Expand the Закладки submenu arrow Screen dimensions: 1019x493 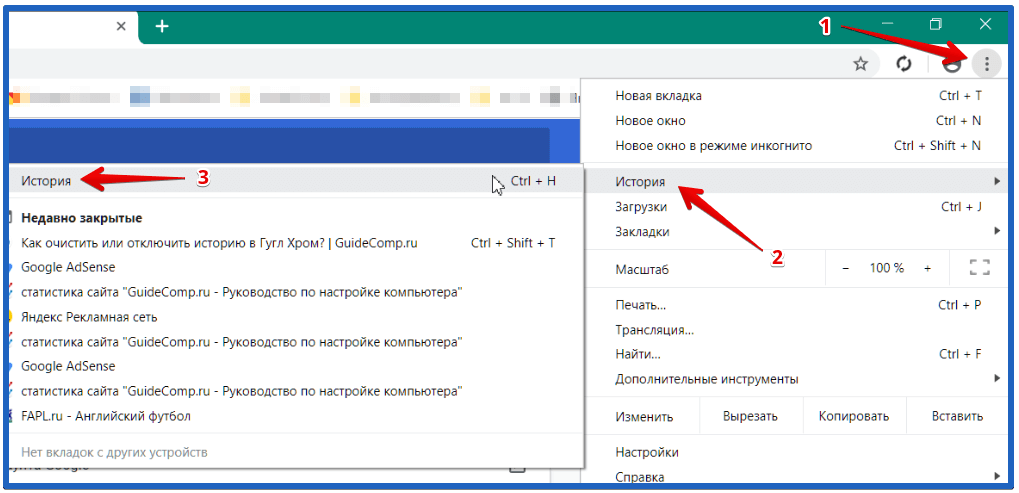[997, 231]
